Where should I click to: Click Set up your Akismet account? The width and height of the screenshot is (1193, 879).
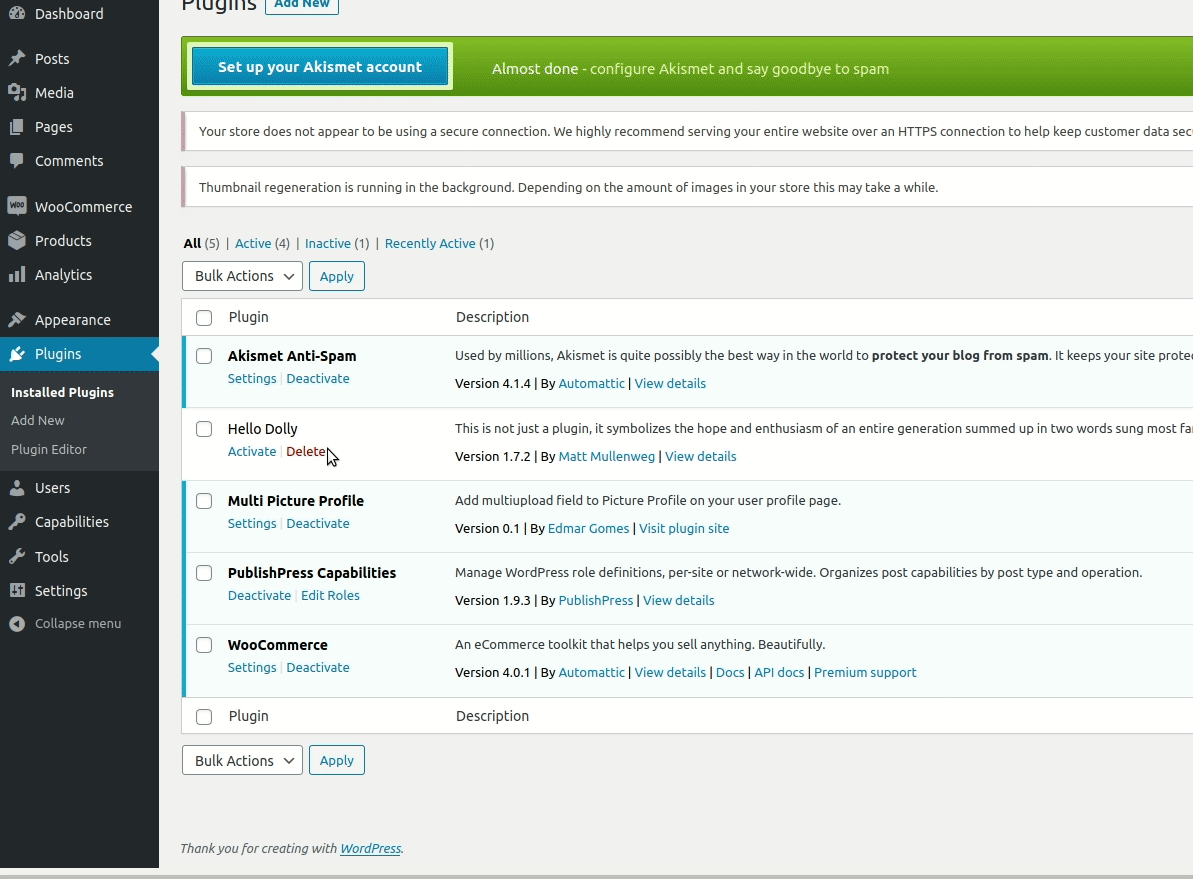pos(320,67)
